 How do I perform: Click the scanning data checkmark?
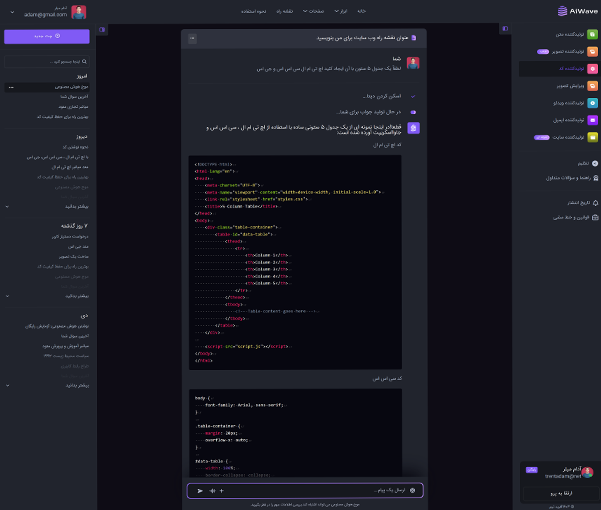pyautogui.click(x=413, y=96)
